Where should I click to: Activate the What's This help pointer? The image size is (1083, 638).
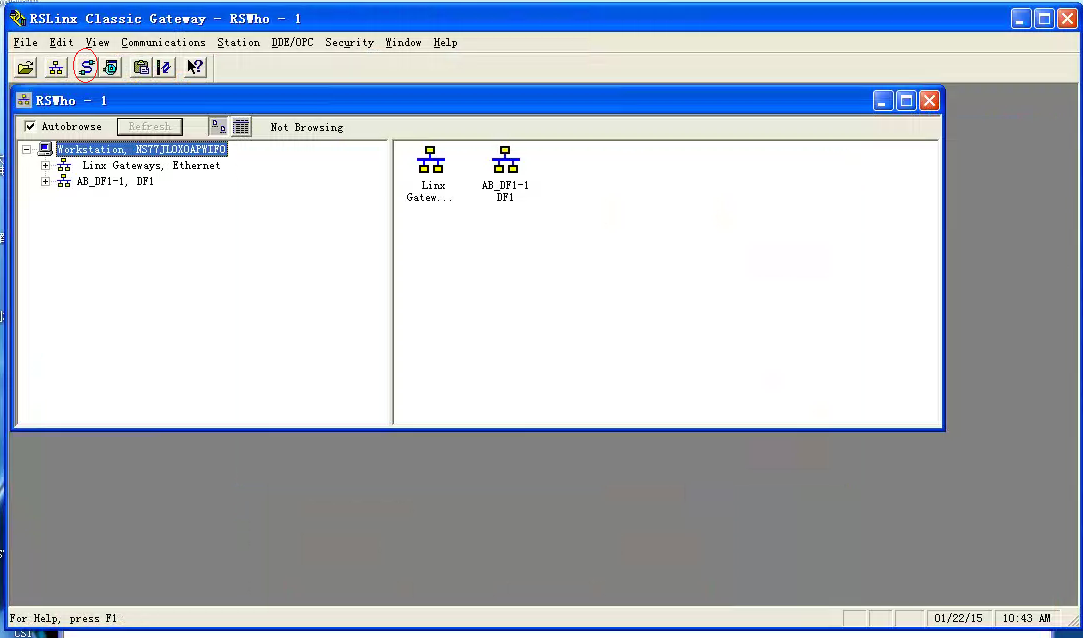pyautogui.click(x=195, y=67)
